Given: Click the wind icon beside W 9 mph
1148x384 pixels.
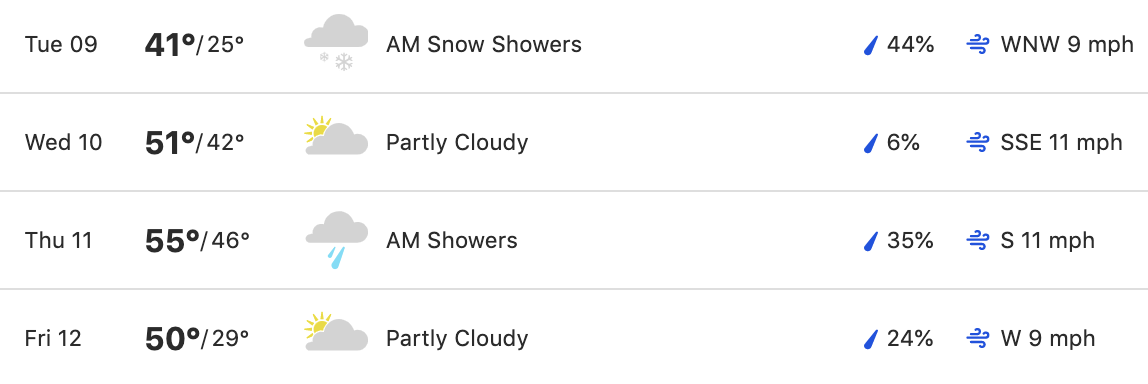Looking at the screenshot, I should pyautogui.click(x=978, y=339).
